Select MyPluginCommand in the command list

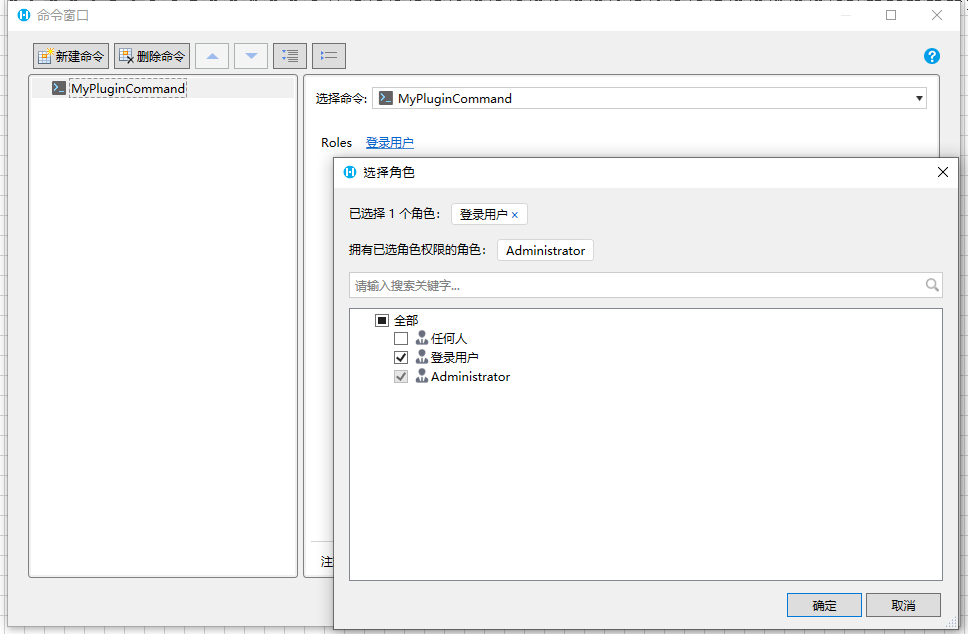coord(128,88)
